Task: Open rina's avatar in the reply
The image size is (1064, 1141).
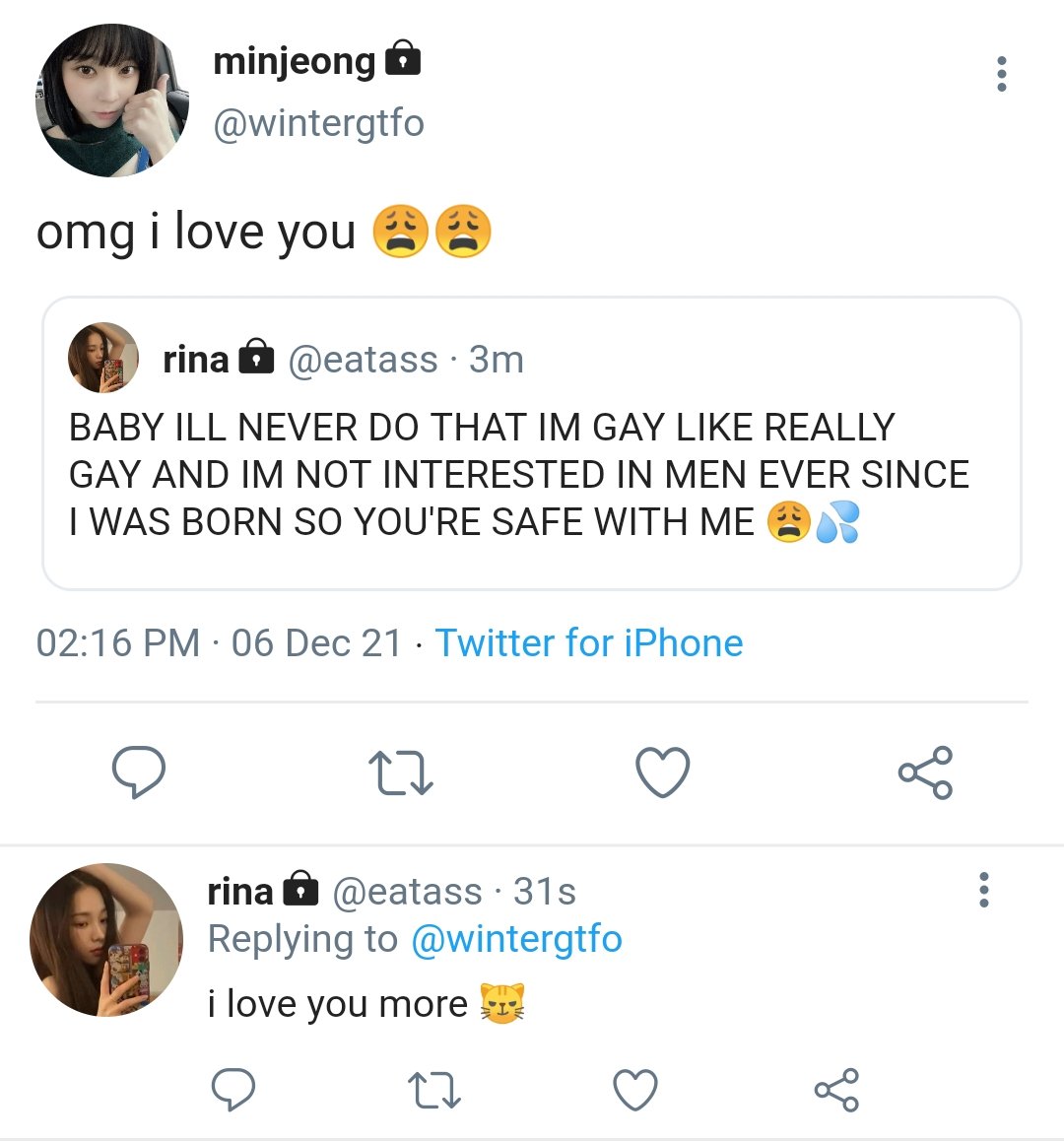Action: [x=106, y=940]
